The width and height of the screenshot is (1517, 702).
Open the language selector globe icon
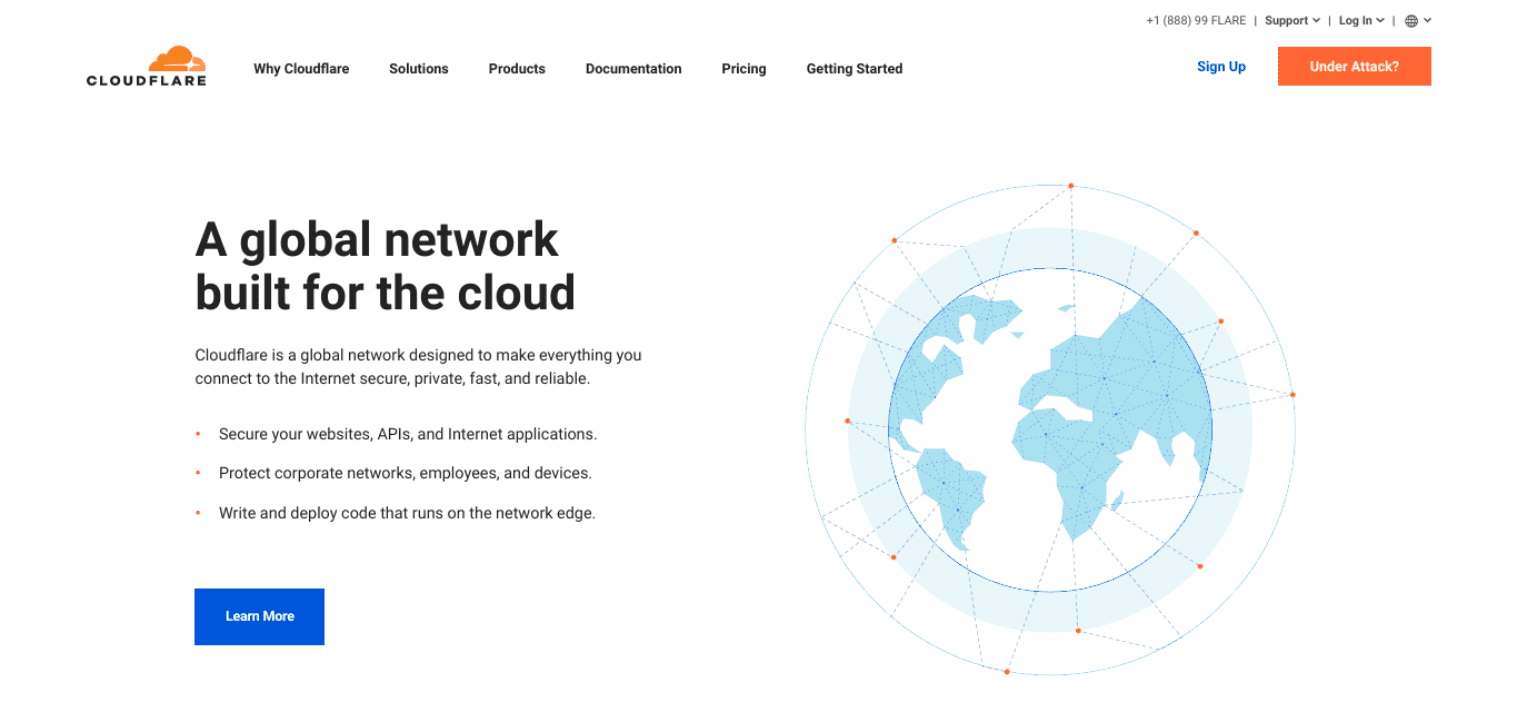(x=1412, y=20)
